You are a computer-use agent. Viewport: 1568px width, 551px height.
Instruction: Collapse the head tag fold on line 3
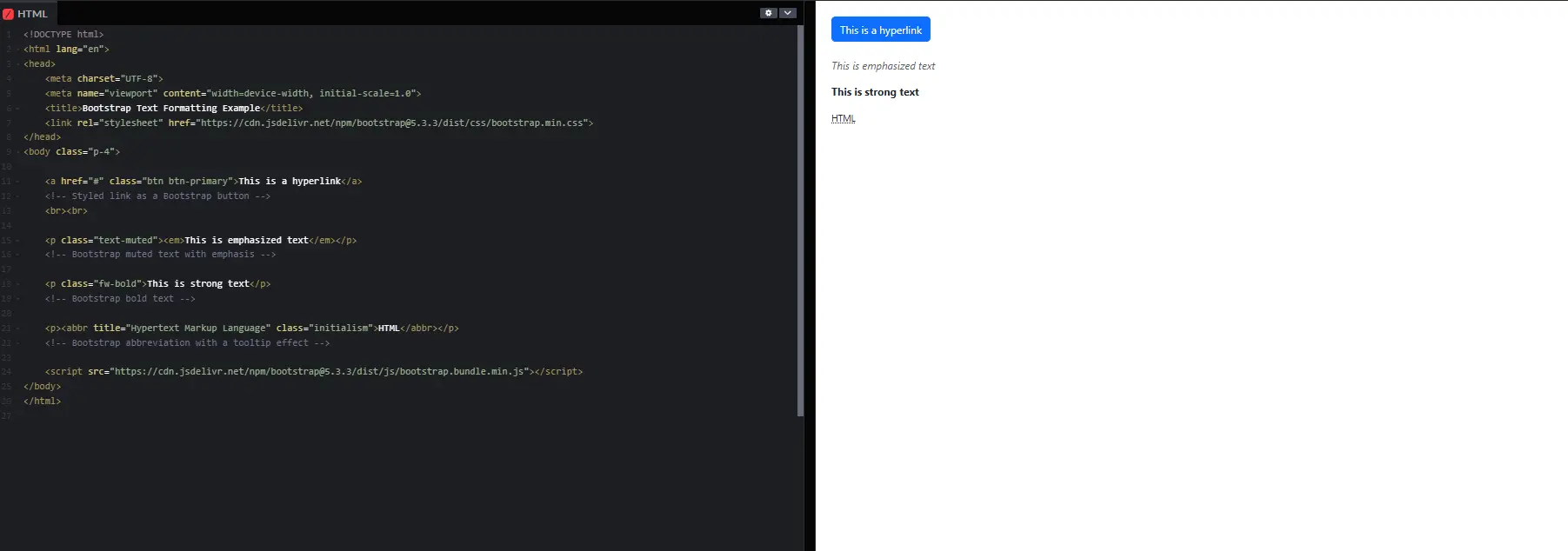click(18, 64)
